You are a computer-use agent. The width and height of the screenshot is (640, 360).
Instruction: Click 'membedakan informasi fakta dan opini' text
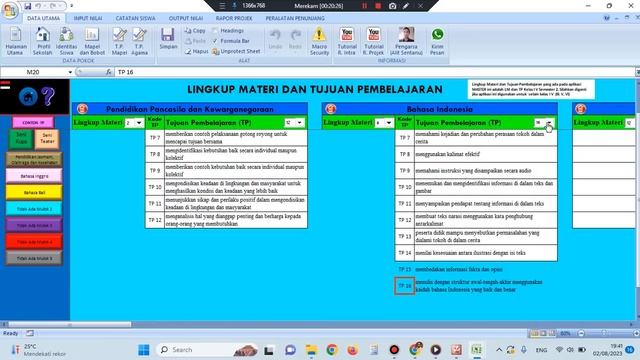pyautogui.click(x=459, y=269)
